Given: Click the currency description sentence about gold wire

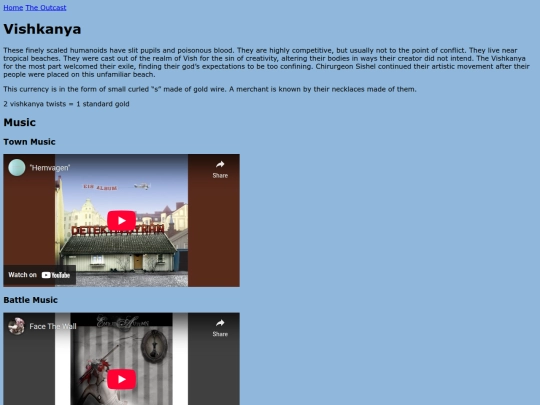Looking at the screenshot, I should pos(210,89).
